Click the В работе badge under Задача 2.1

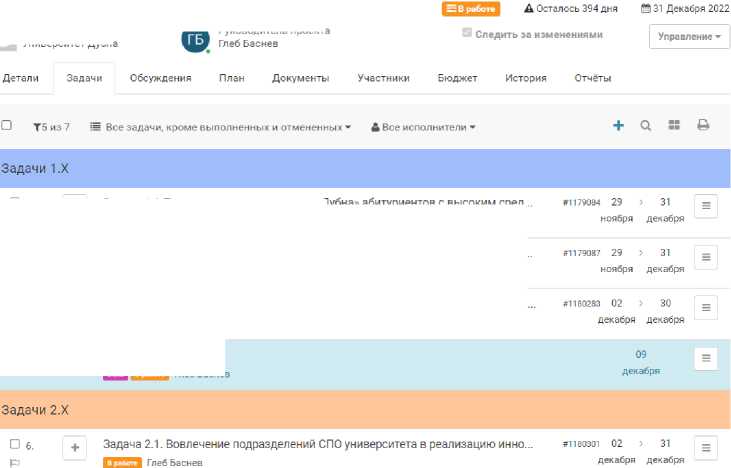(x=122, y=463)
